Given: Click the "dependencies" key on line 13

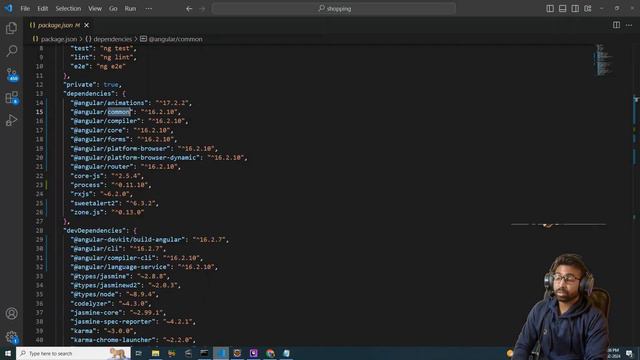Looking at the screenshot, I should tap(89, 93).
